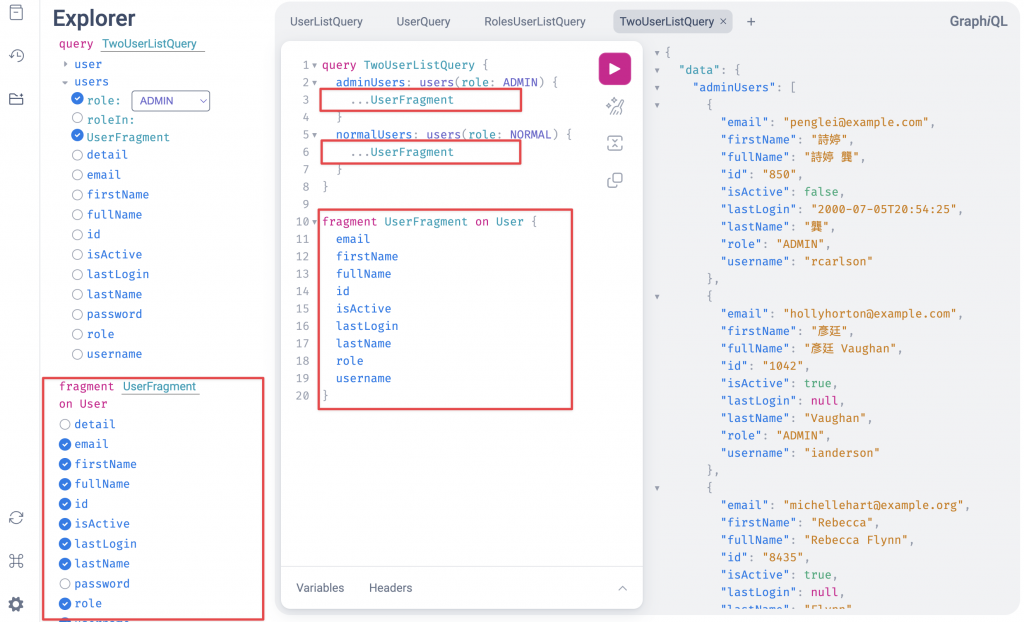This screenshot has width=1024, height=622.
Task: Collapse the adminUsers array in response
Action: 657,88
